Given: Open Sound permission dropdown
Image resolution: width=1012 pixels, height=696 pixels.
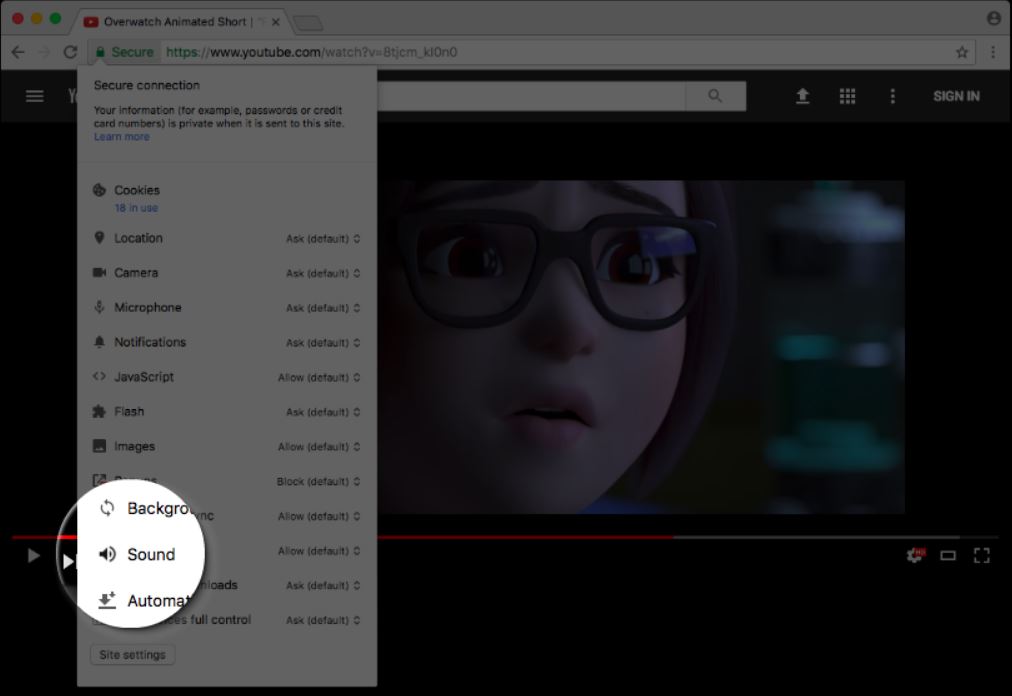Looking at the screenshot, I should click(319, 551).
